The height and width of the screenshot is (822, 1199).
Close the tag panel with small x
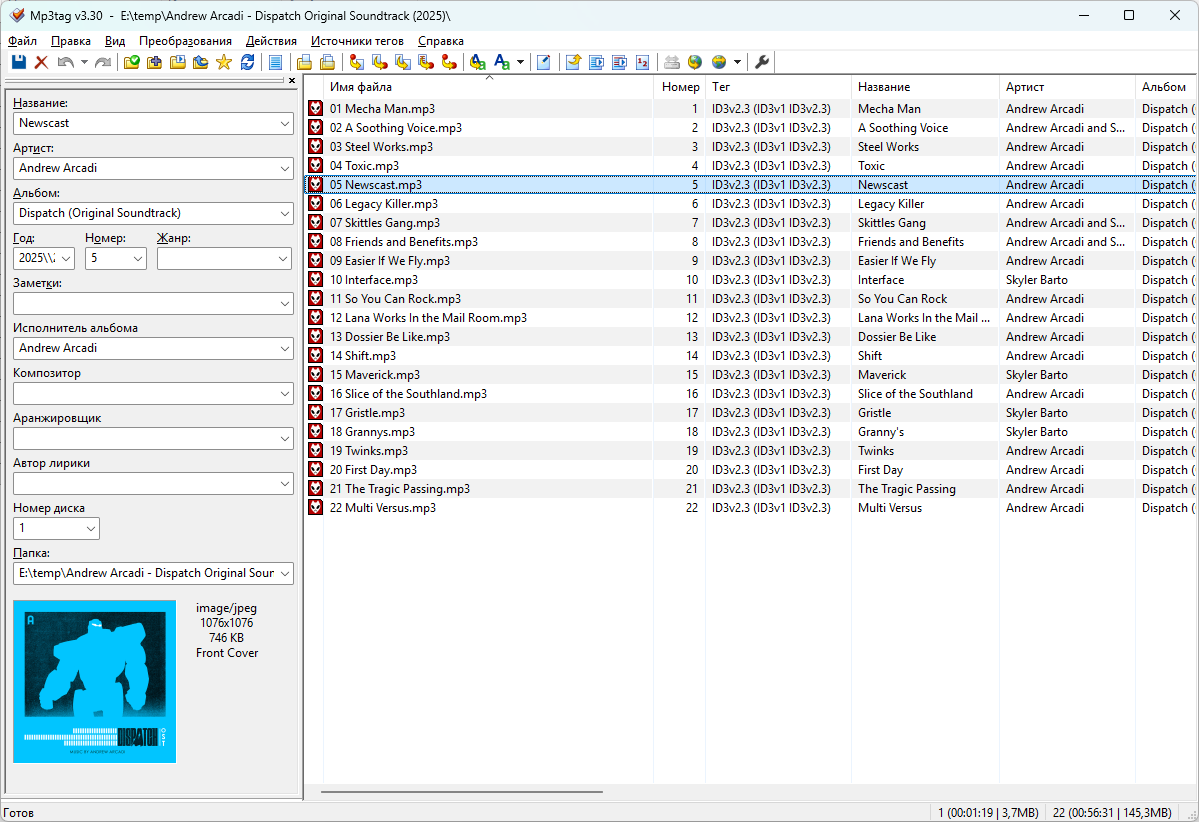292,81
